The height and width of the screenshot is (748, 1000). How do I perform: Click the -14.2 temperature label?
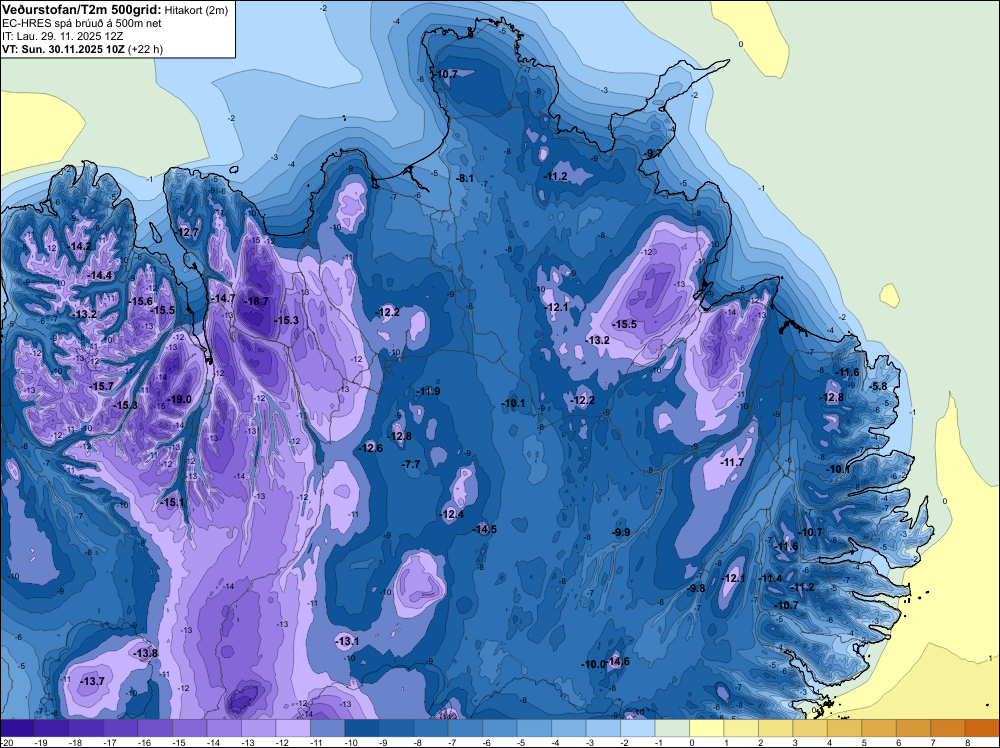(80, 246)
